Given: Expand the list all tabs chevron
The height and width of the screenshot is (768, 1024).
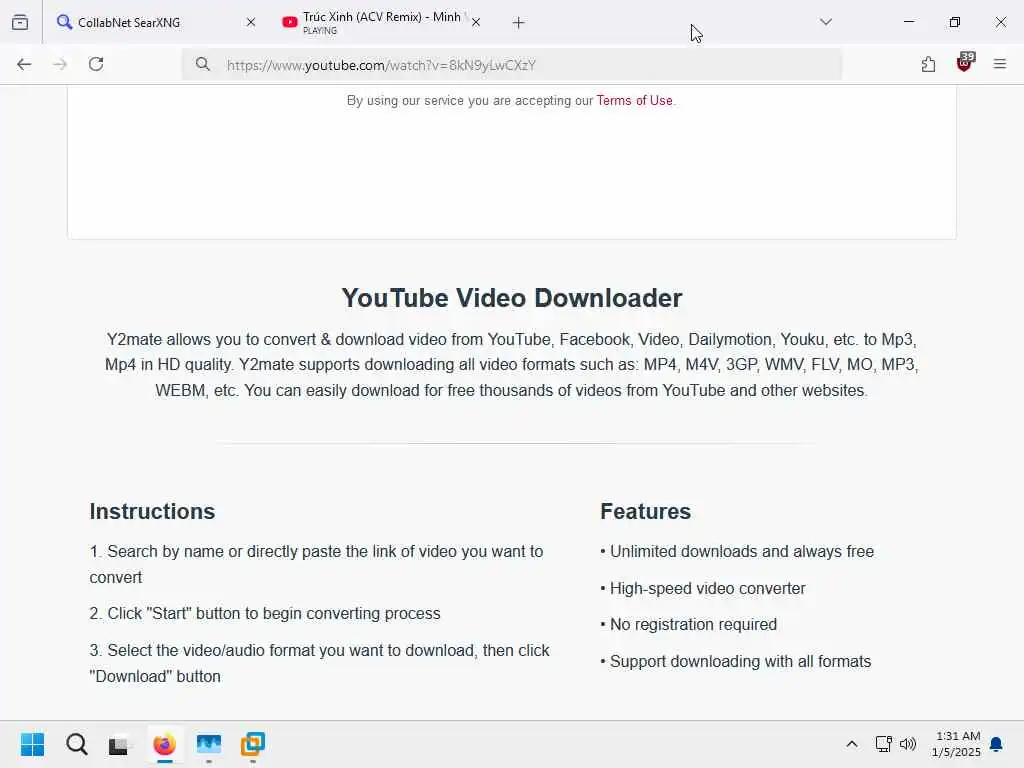Looking at the screenshot, I should 825,22.
